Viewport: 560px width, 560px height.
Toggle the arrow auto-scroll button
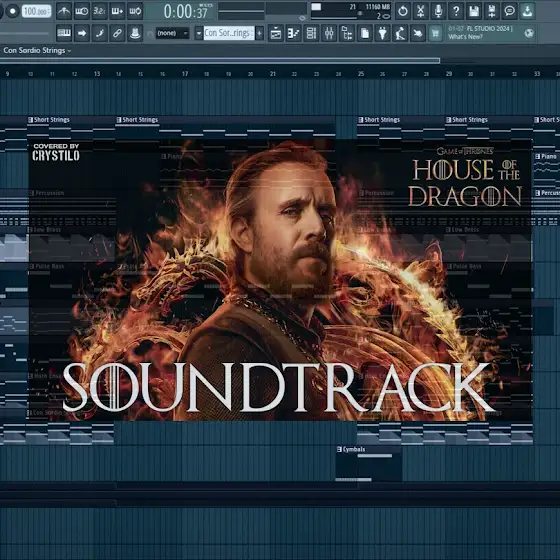pos(82,33)
